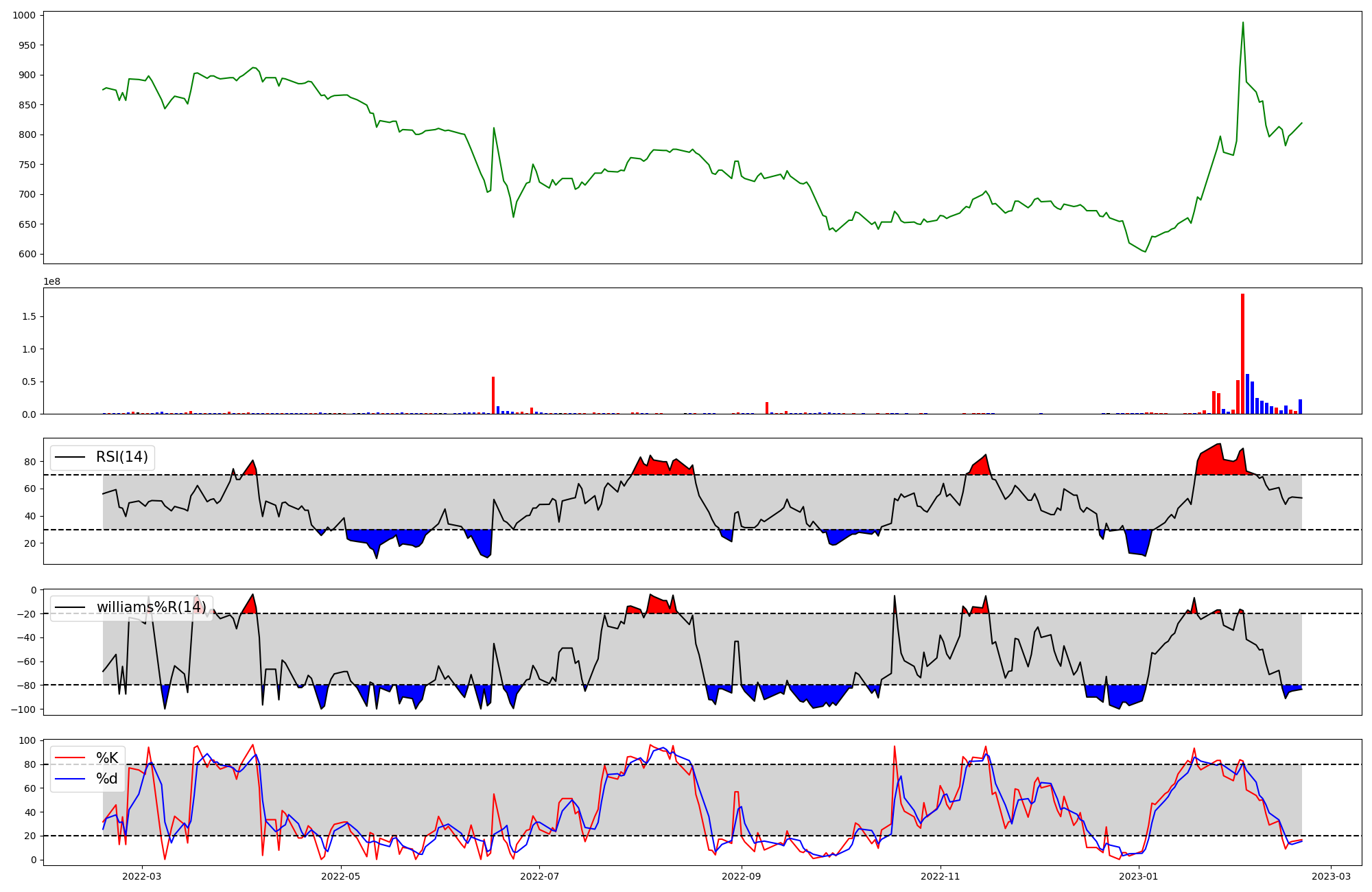Click the -100 Williams %R axis label
Screen dimensions: 1372x892
point(24,709)
